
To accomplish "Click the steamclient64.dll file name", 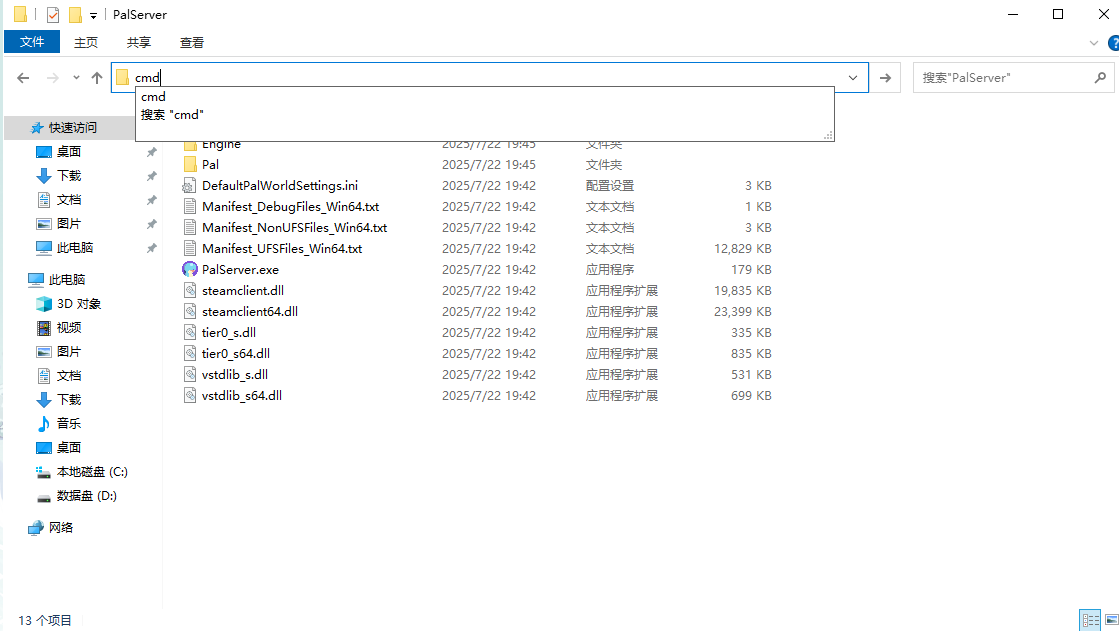I will (x=250, y=312).
